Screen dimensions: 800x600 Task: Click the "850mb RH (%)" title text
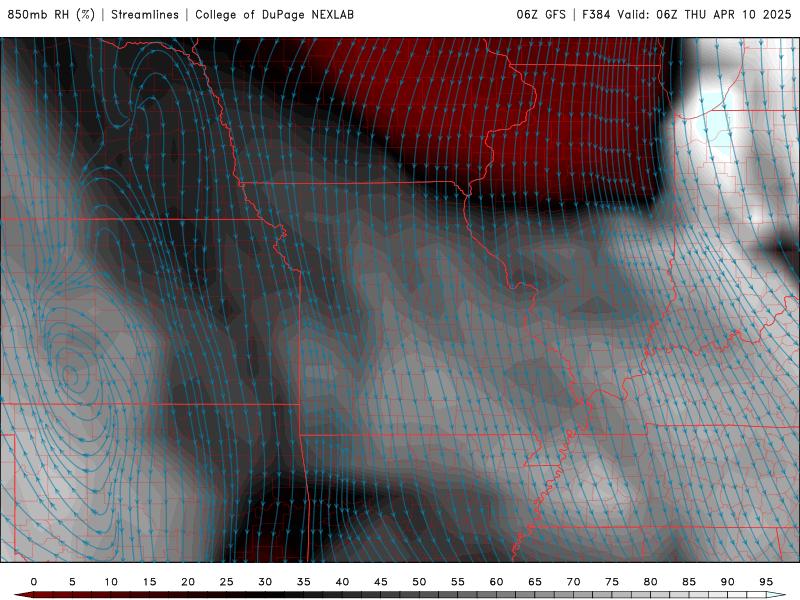pos(51,14)
